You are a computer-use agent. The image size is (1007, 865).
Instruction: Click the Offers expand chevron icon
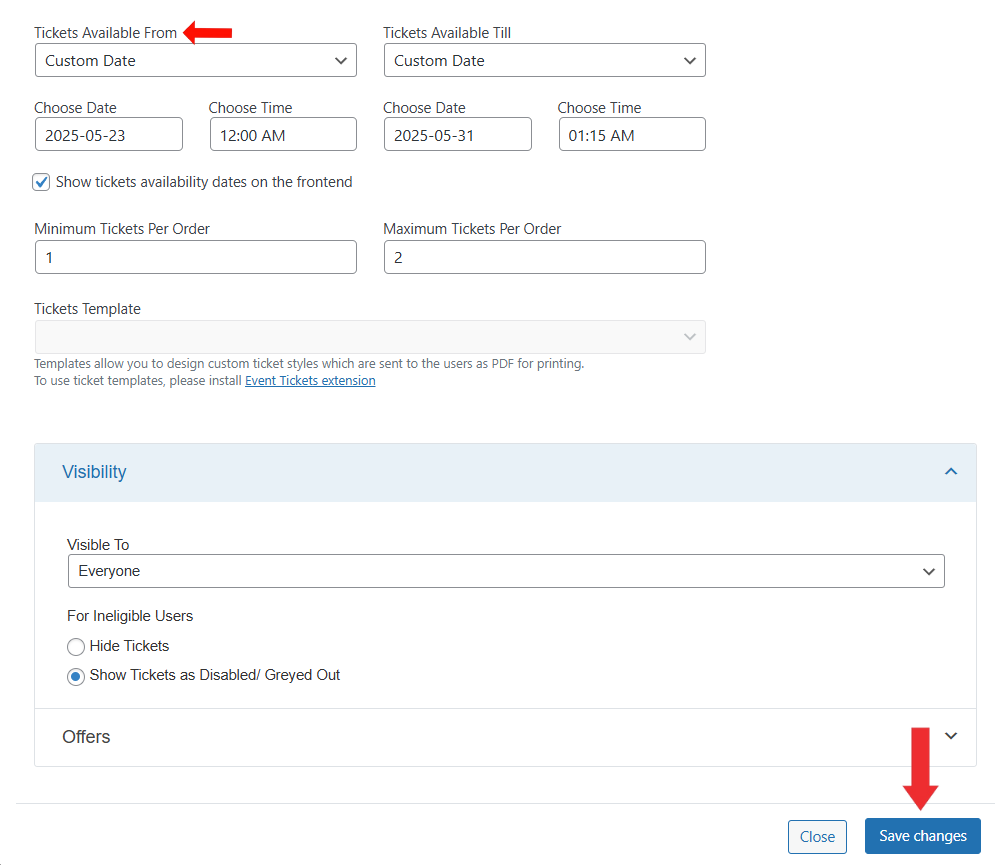[x=951, y=736]
